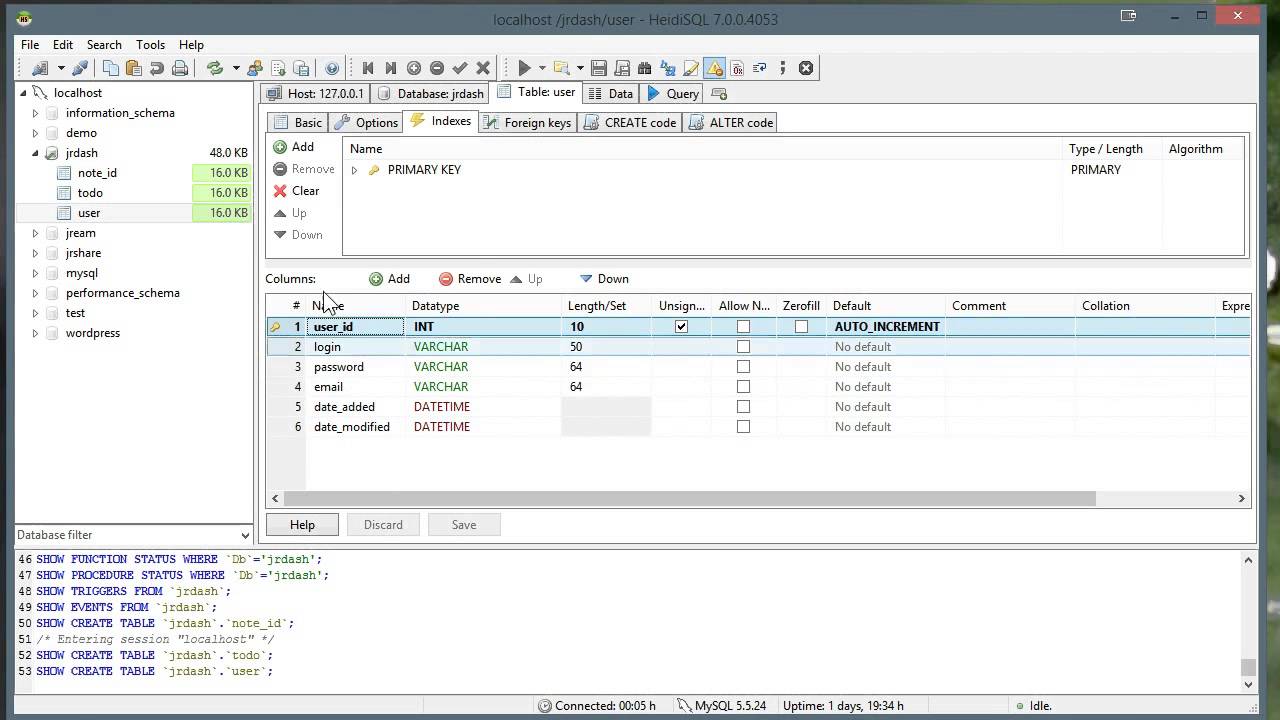Image resolution: width=1280 pixels, height=720 pixels.
Task: Select the VARCHAR datatype cell for email
Action: click(x=485, y=386)
